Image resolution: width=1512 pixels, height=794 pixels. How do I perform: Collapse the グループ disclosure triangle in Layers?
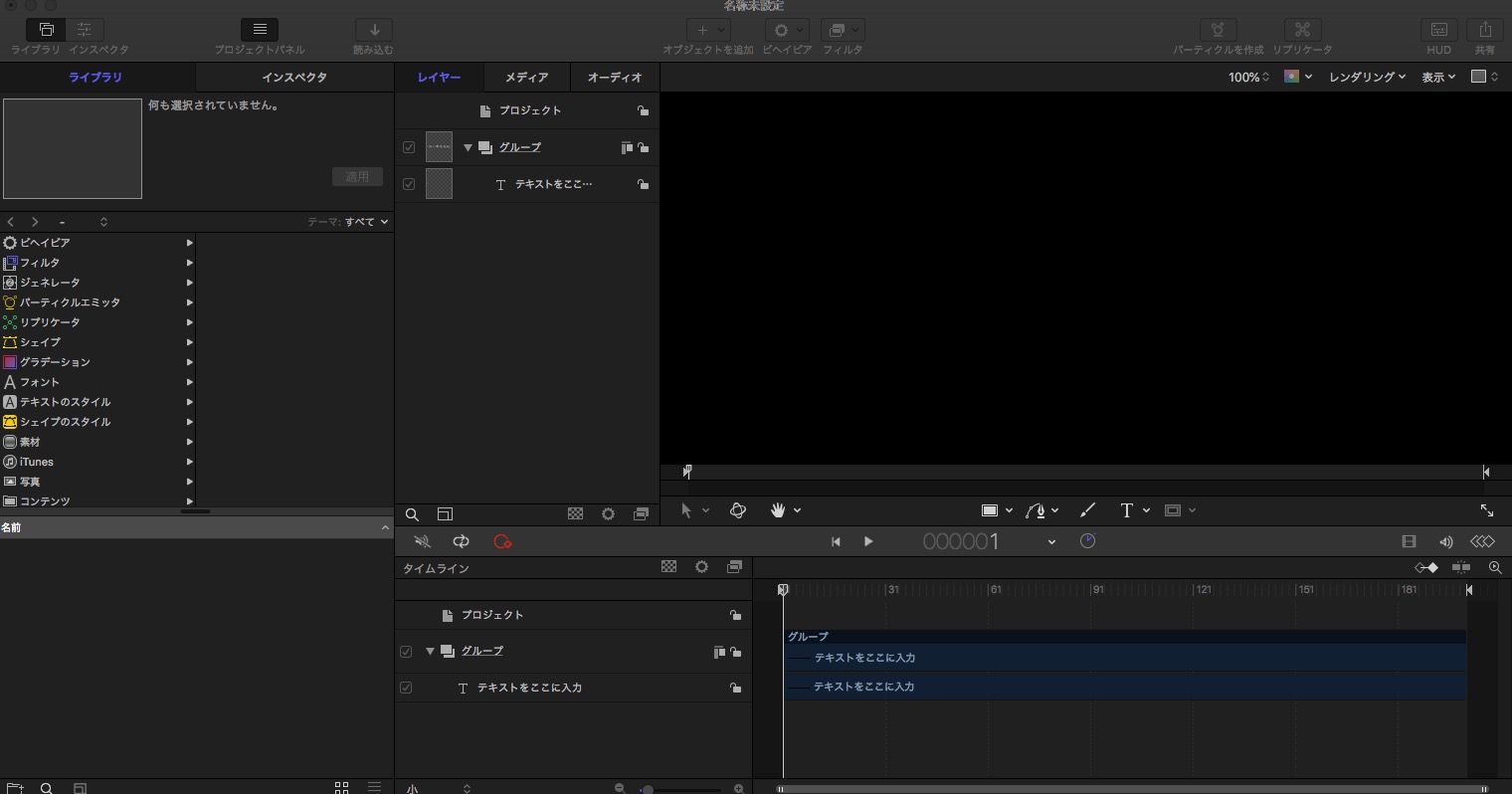click(x=467, y=146)
